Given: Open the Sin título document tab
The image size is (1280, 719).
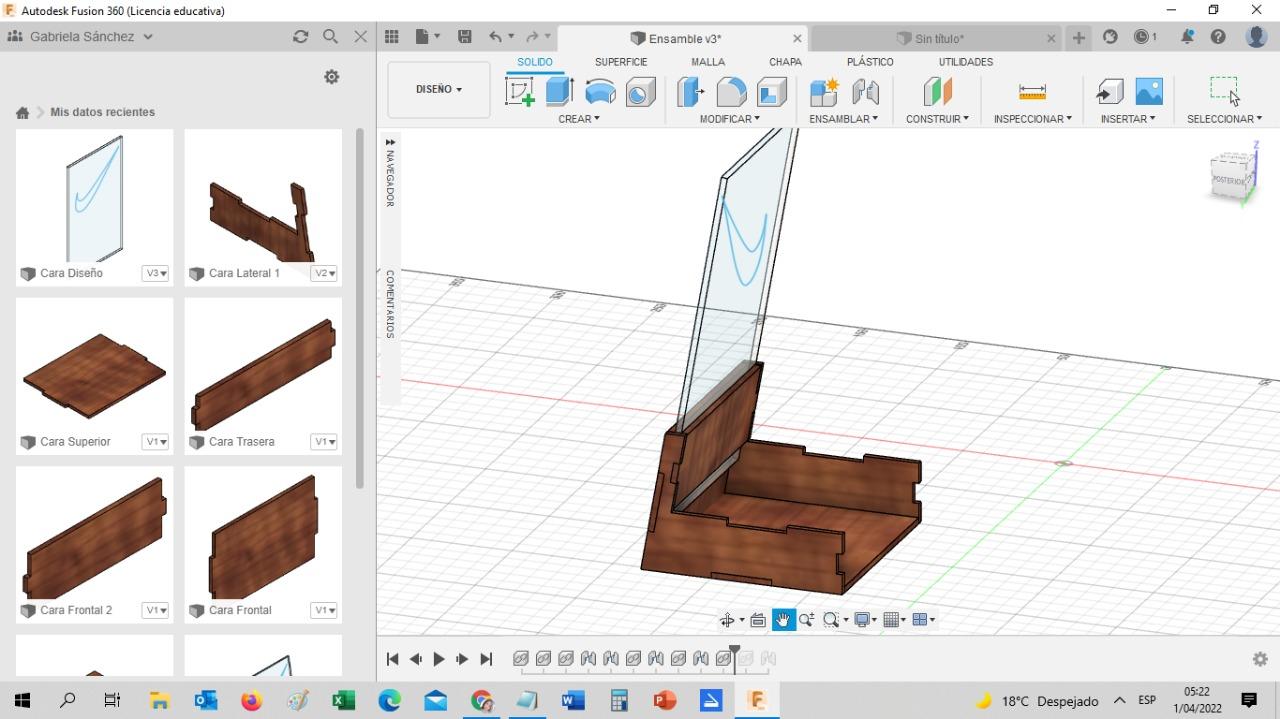Looking at the screenshot, I should coord(939,39).
